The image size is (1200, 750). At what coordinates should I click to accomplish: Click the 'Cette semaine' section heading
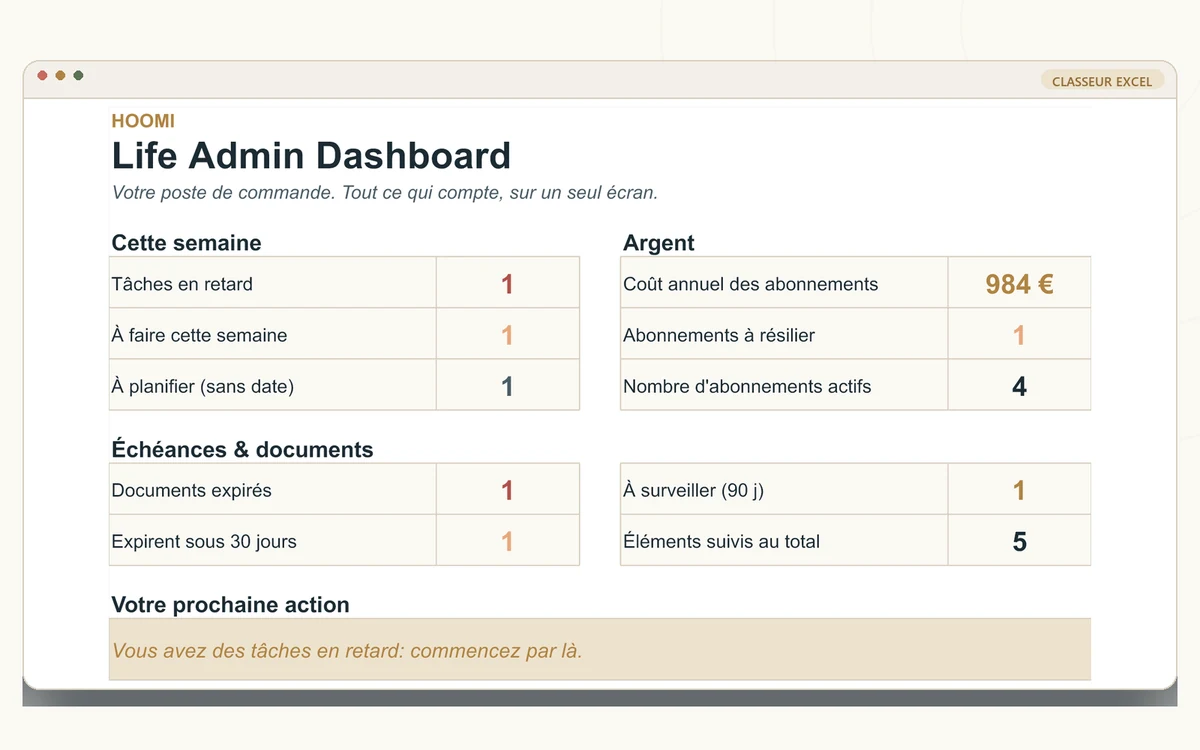[186, 243]
